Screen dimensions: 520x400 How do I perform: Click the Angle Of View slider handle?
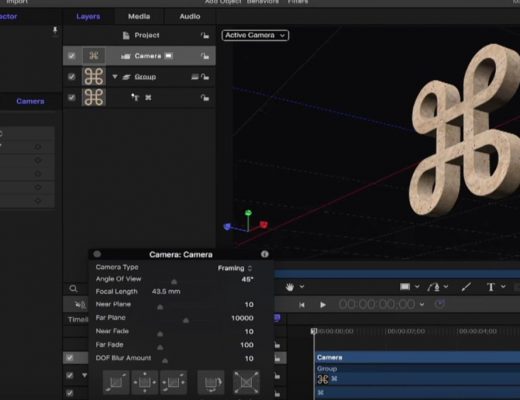(174, 282)
